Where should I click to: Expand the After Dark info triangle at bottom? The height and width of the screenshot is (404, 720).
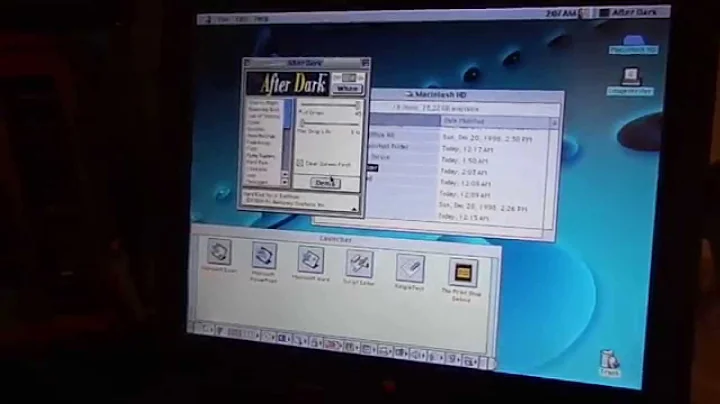point(354,209)
